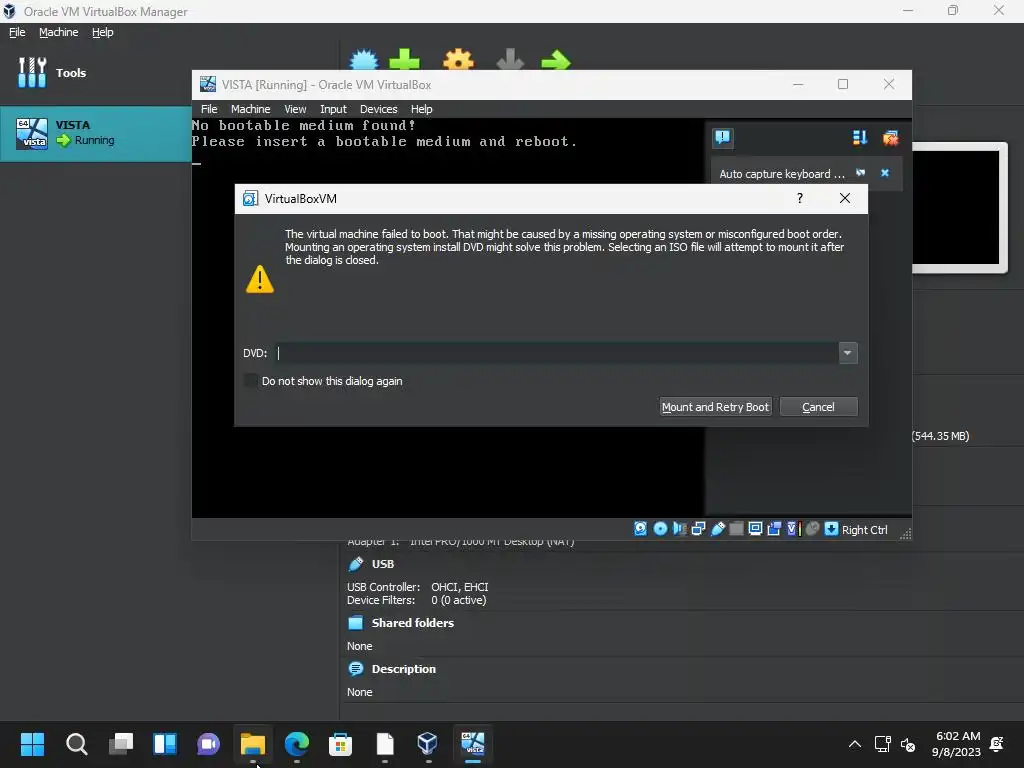Open Windows Search from the taskbar
Screen dimensions: 1024x768
pyautogui.click(x=76, y=744)
